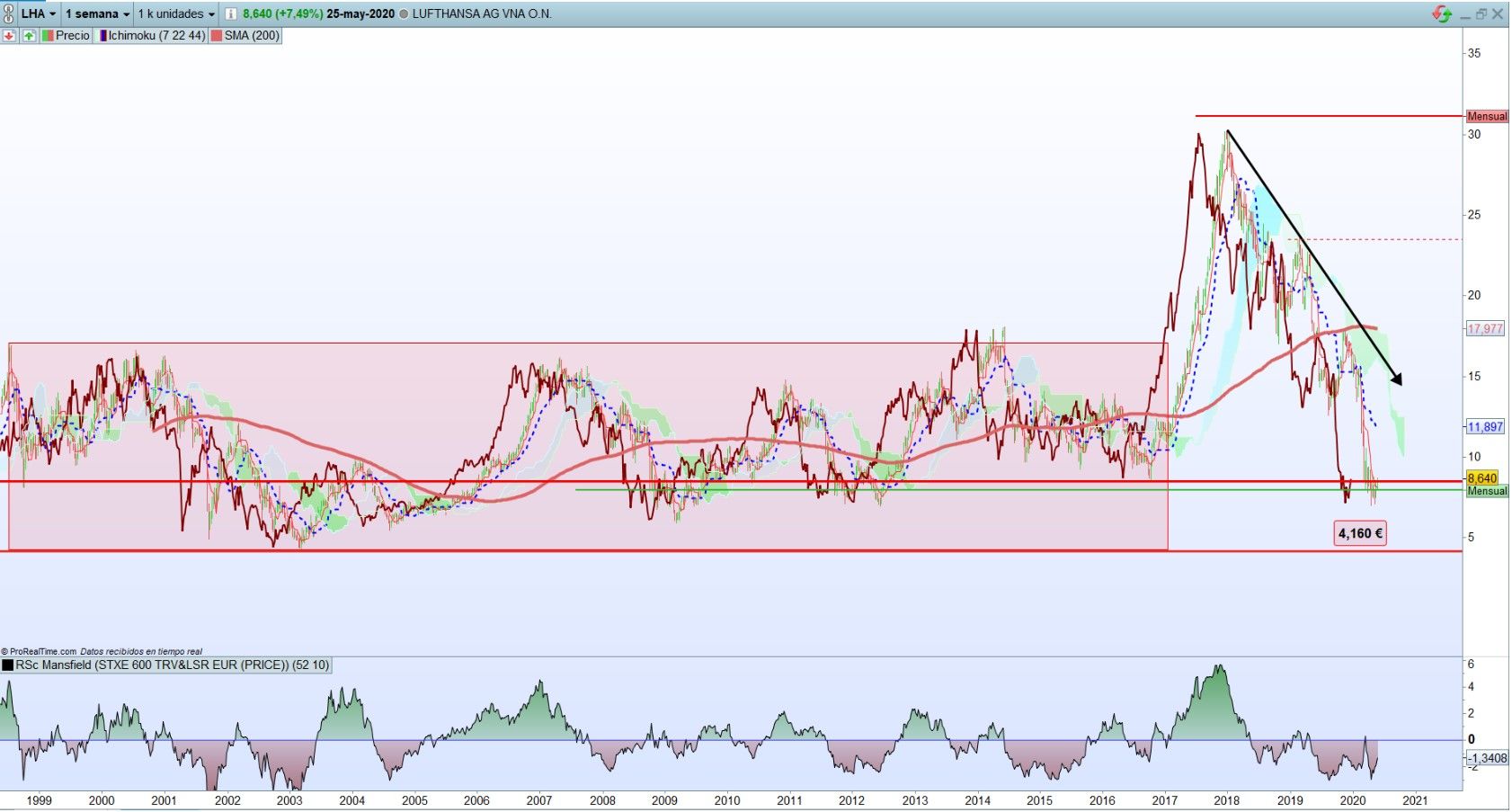
Task: Click the chain link icon beside LHA
Action: pos(9,13)
